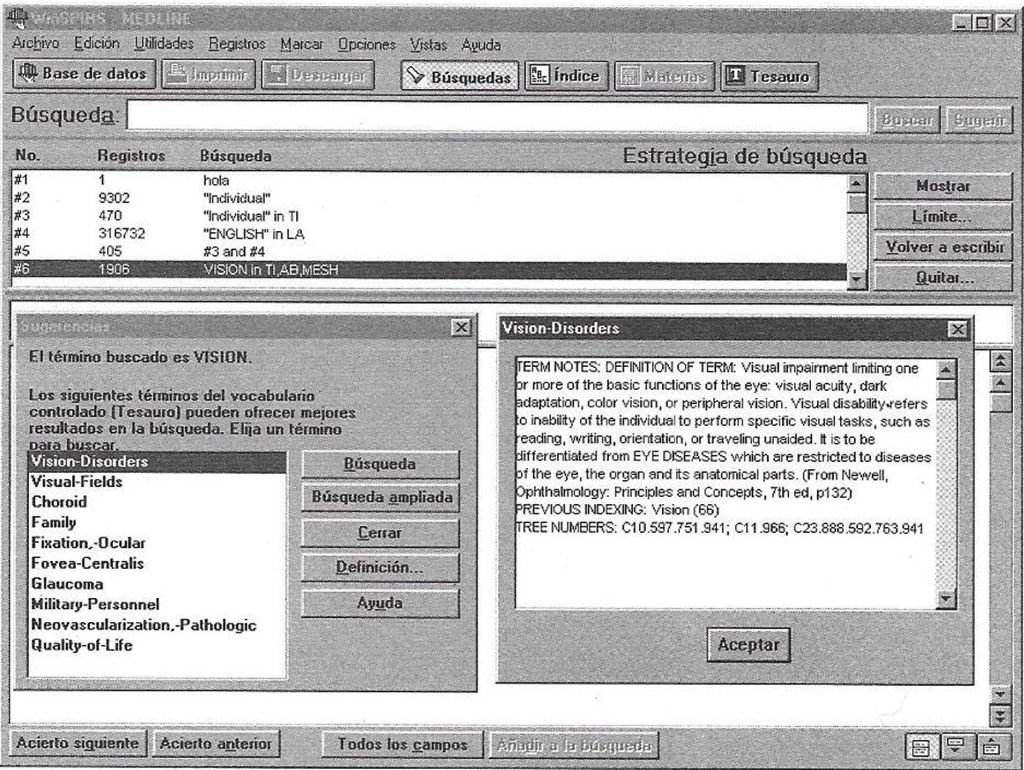Screen dimensions: 1024x770
Task: Click the Mostrar button
Action: coord(943,186)
